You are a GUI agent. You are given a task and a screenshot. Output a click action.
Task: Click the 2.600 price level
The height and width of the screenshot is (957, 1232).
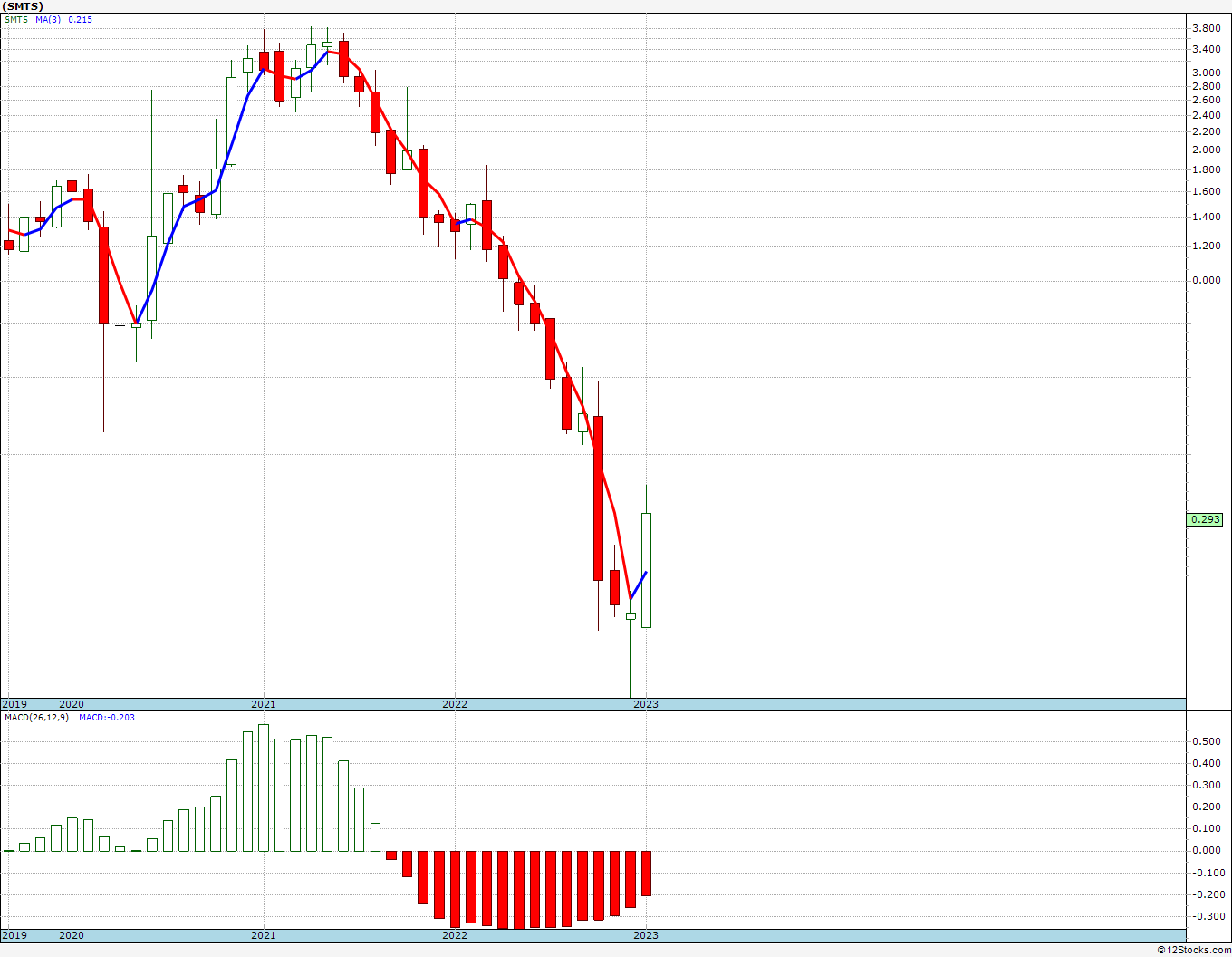pyautogui.click(x=1205, y=100)
